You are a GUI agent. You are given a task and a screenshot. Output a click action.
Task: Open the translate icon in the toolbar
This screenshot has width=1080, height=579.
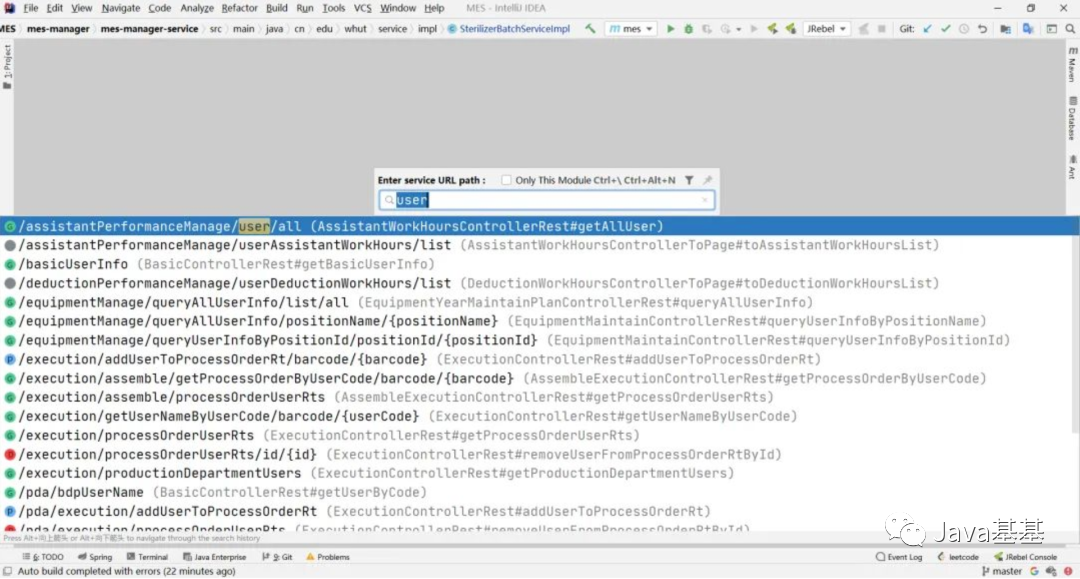click(1028, 29)
